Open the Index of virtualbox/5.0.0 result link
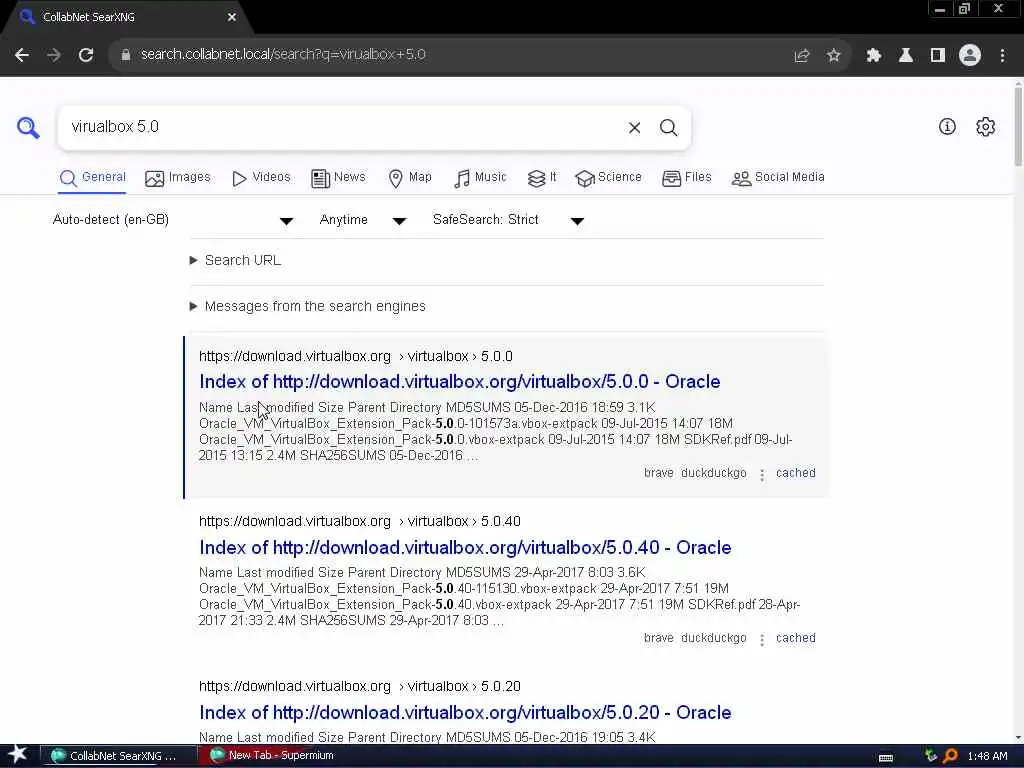 point(460,382)
